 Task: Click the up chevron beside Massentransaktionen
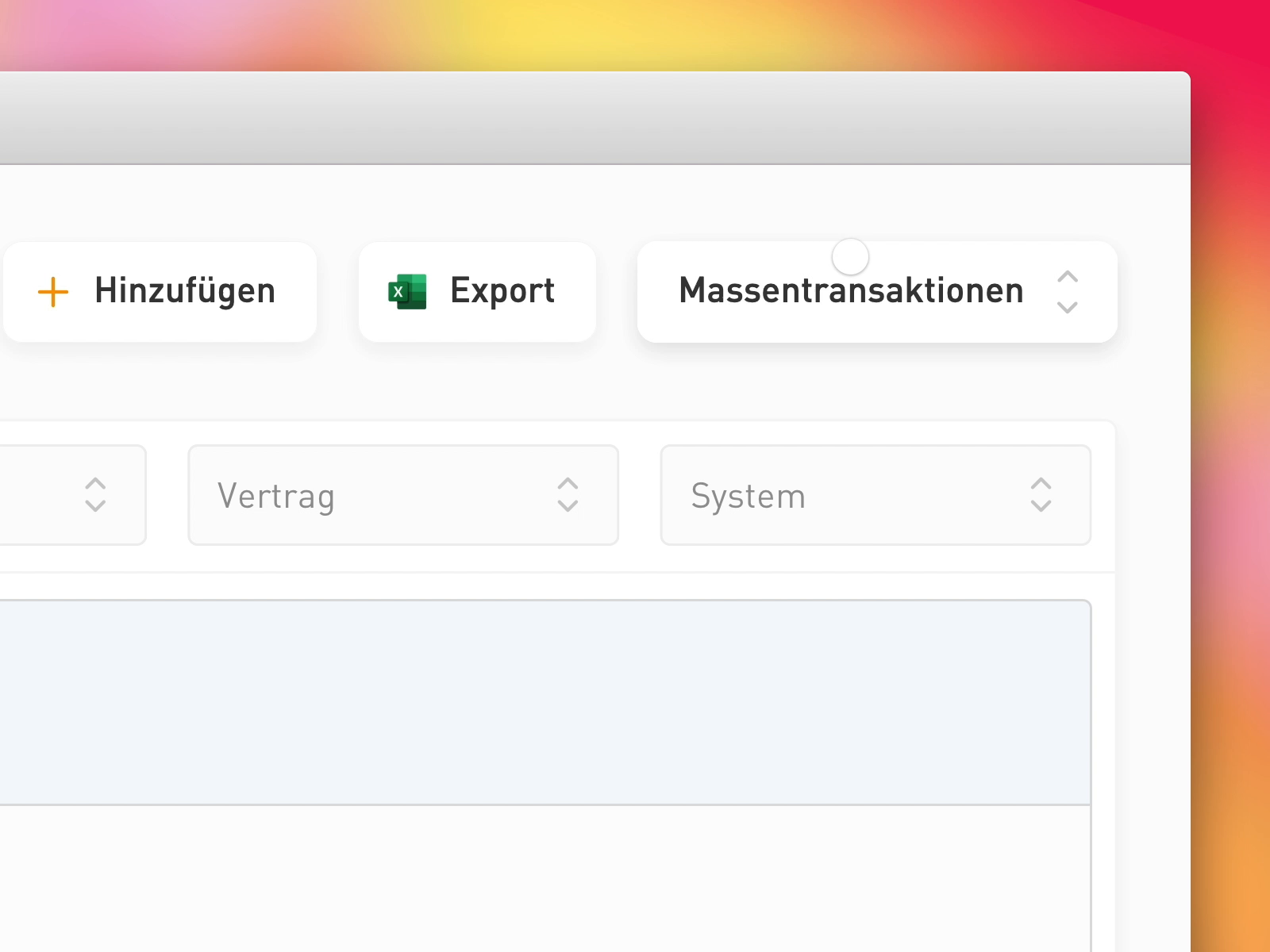pyautogui.click(x=1068, y=277)
